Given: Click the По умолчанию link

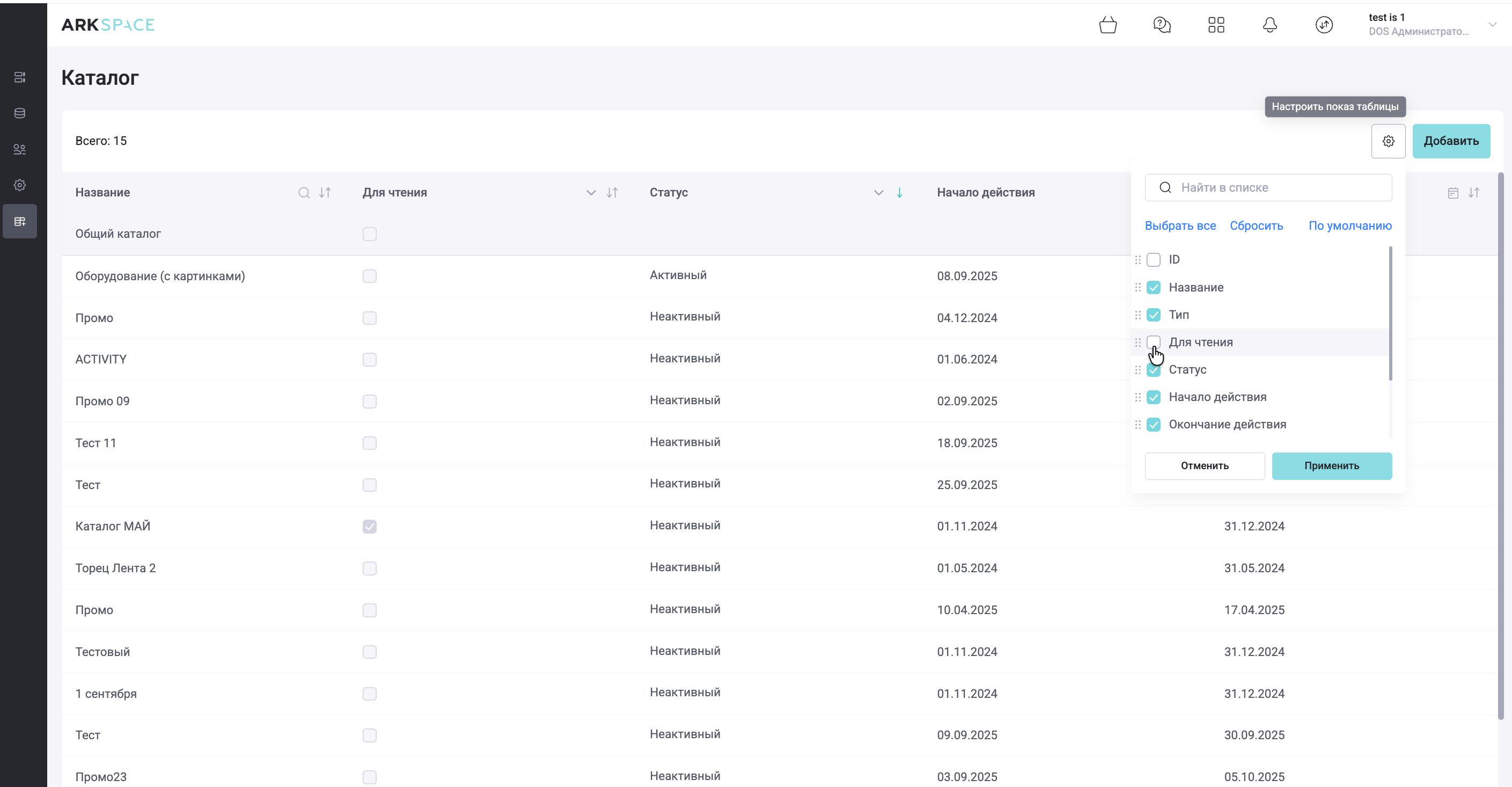Looking at the screenshot, I should [1349, 226].
